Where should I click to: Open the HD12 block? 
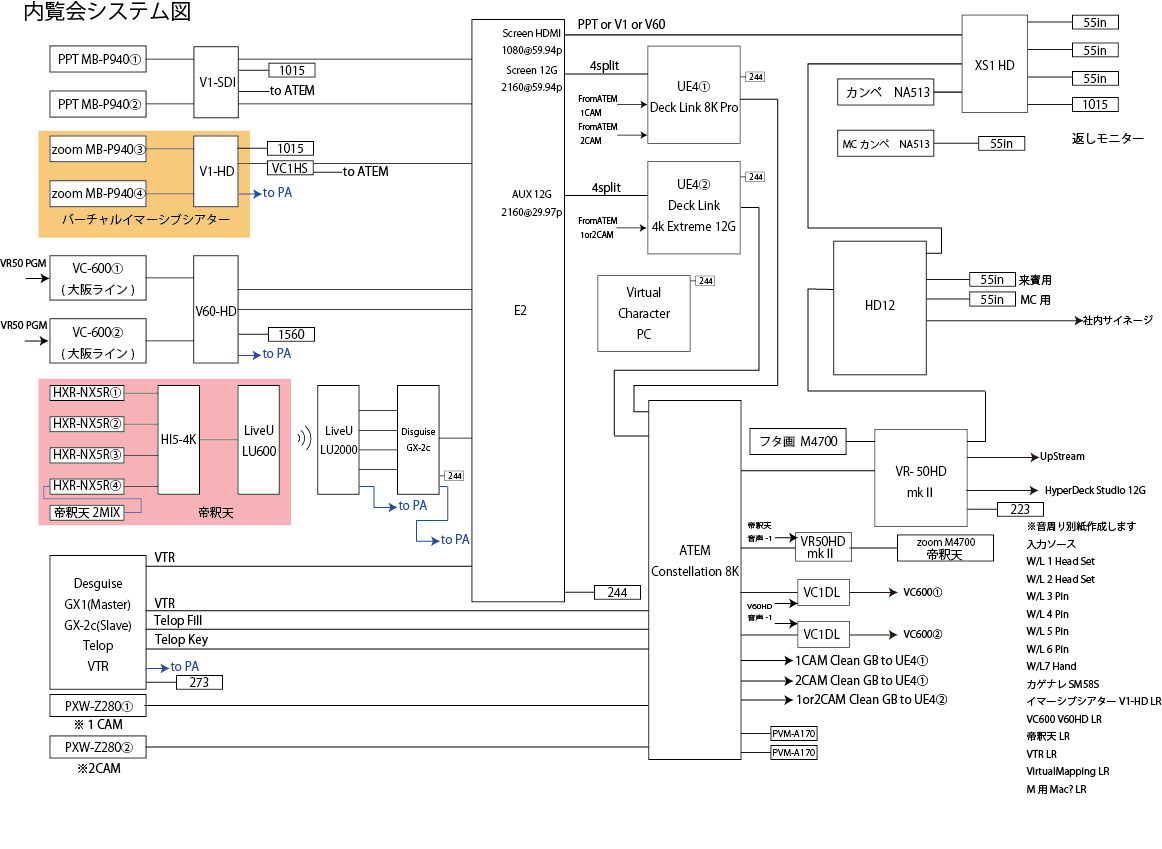click(x=878, y=305)
